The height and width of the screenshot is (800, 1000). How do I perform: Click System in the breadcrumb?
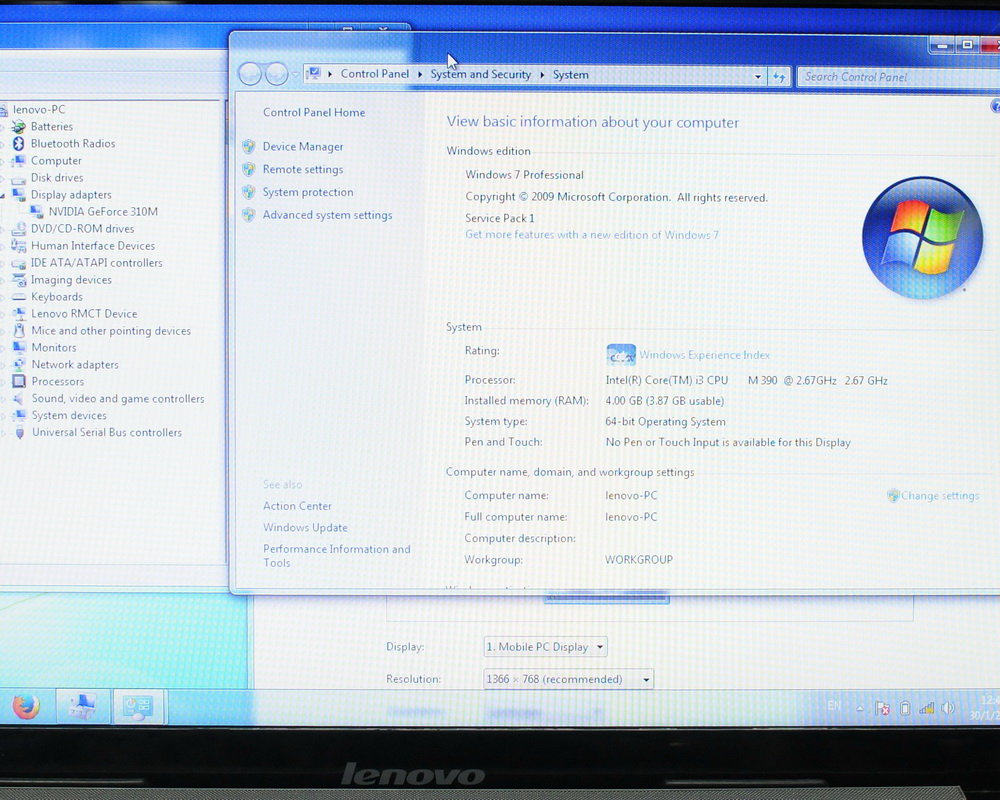[x=570, y=75]
